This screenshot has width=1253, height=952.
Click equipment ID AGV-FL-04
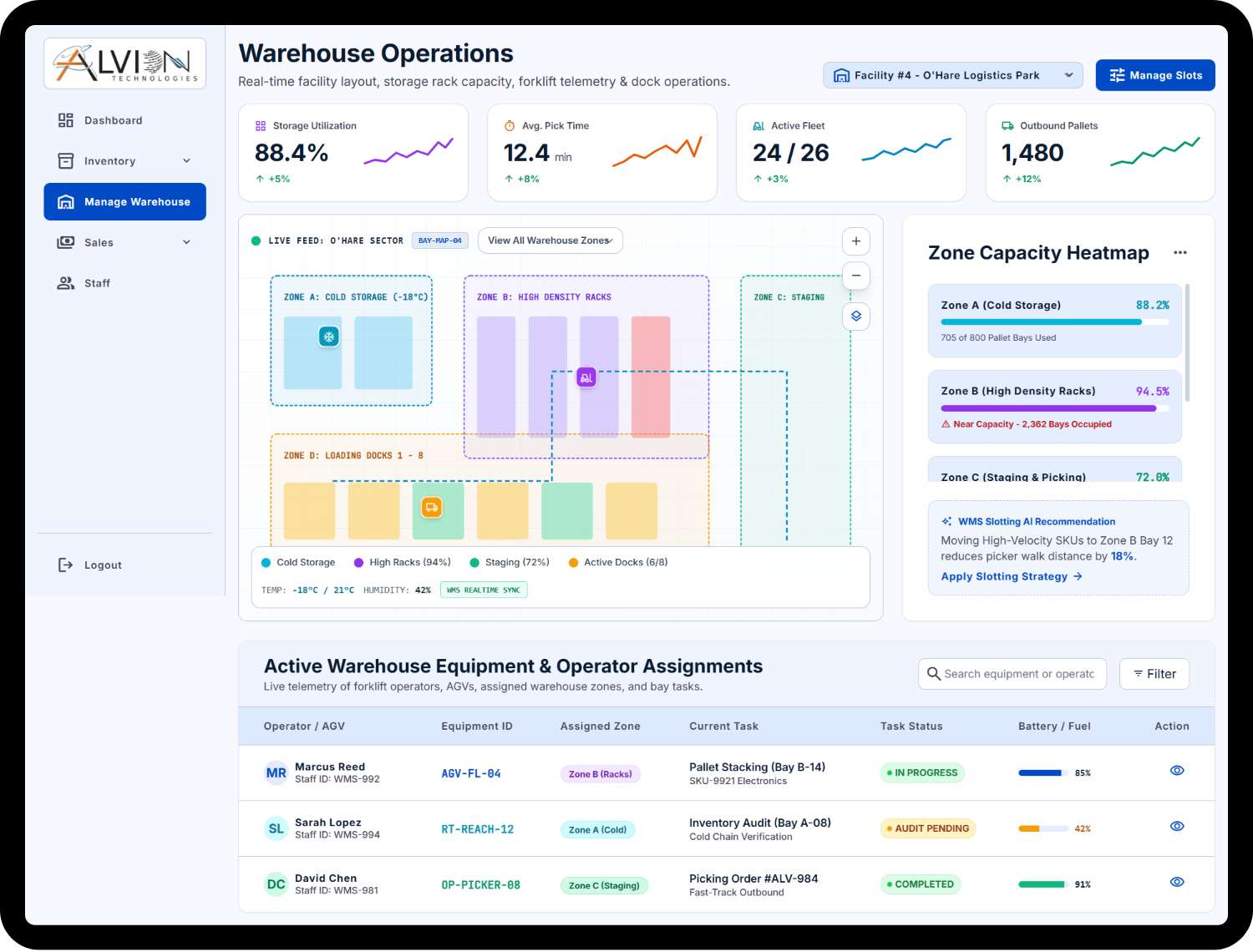pos(471,774)
